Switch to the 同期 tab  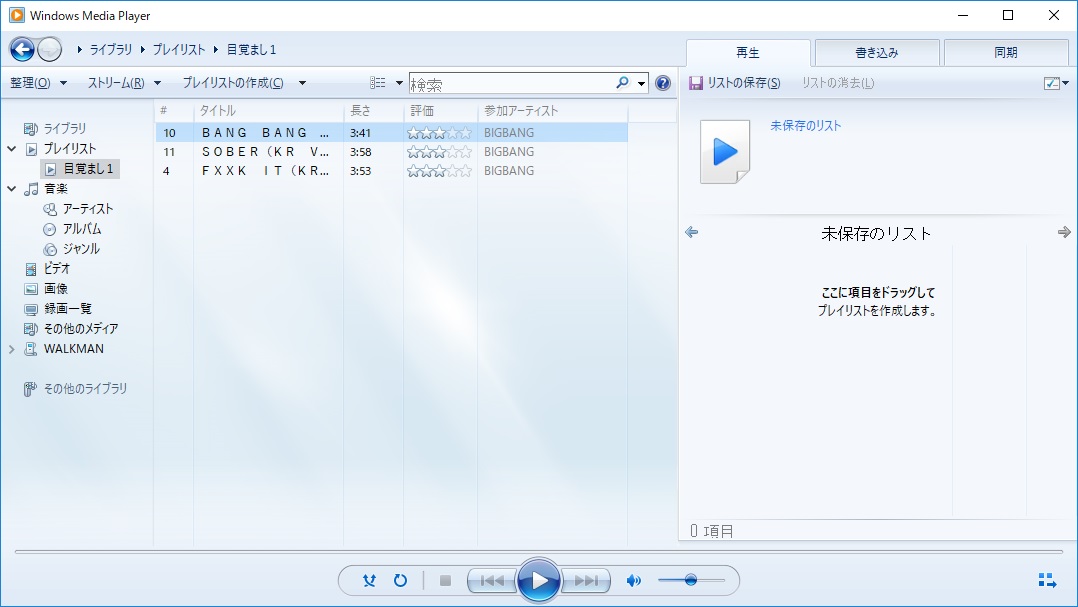coord(1006,52)
